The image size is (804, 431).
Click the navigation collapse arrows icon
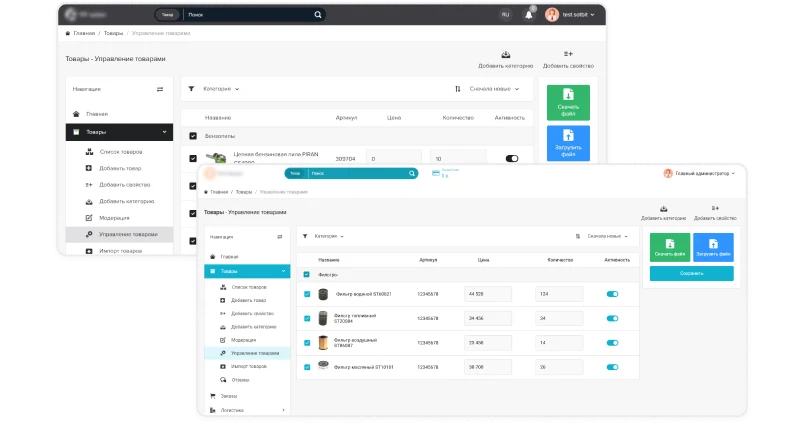coord(160,89)
